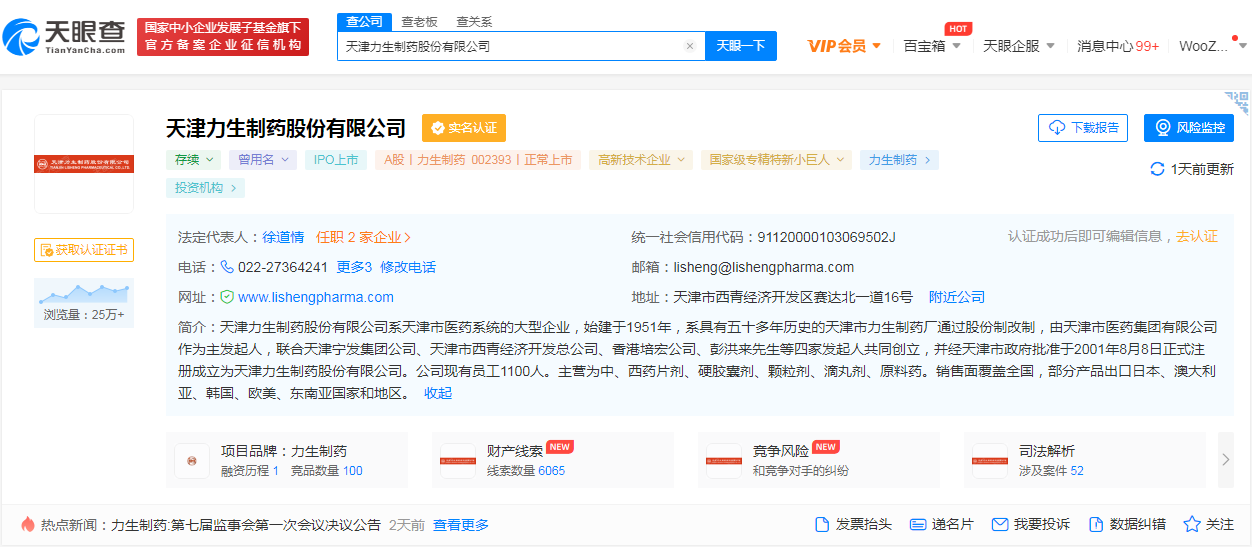Screen dimensions: 1252x547
Task: Click the phone icon next to 022-27364241
Action: pos(227,267)
